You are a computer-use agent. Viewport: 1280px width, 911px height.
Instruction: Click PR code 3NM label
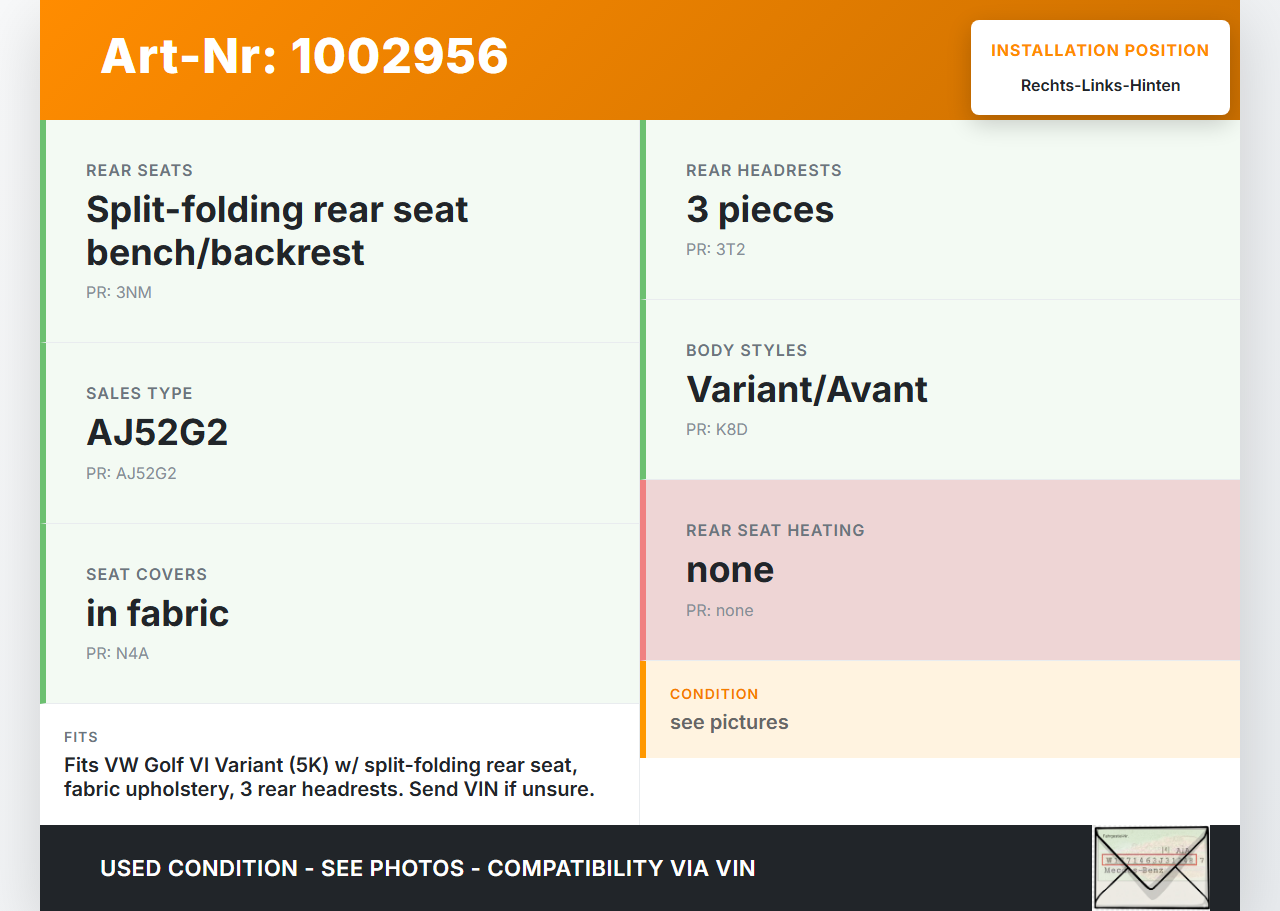click(119, 293)
